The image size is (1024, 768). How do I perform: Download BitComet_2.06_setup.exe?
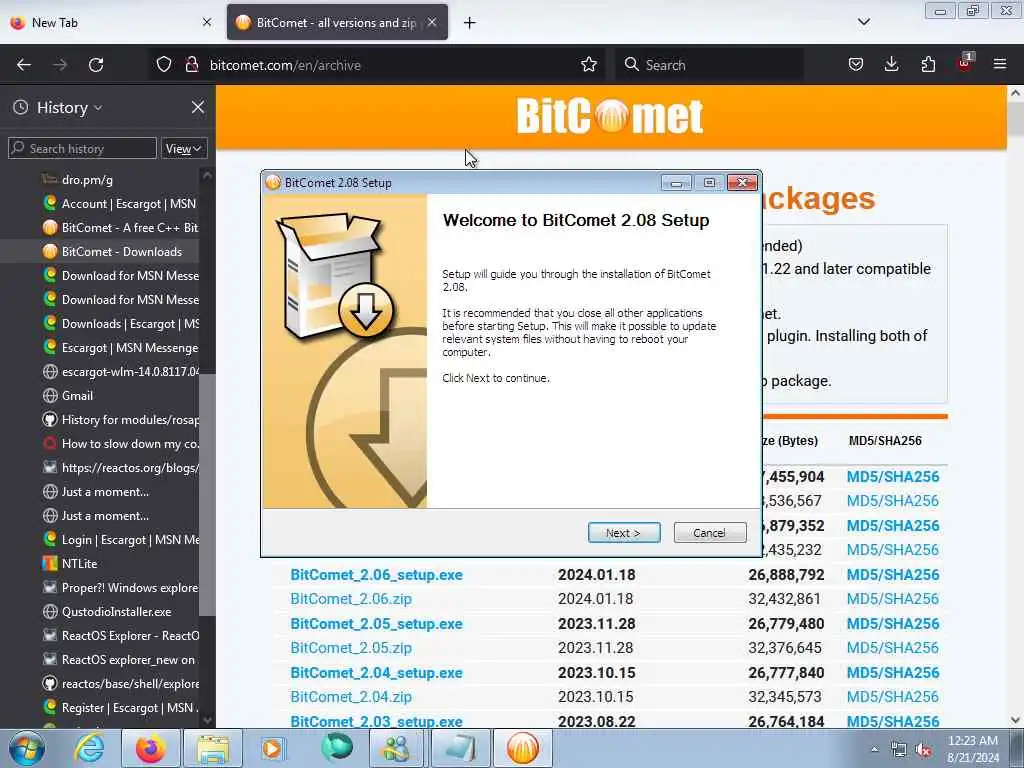[x=376, y=575]
